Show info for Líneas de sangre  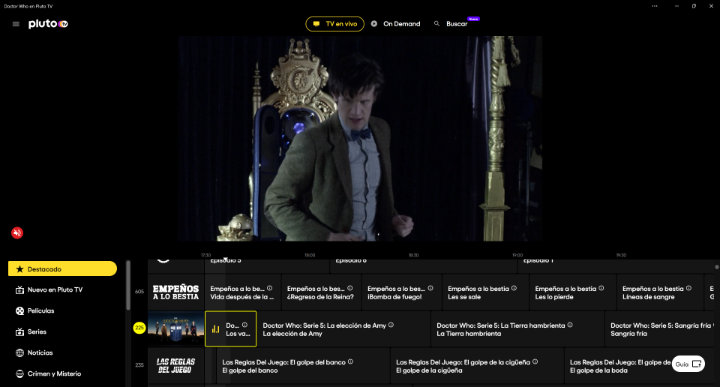pyautogui.click(x=689, y=288)
